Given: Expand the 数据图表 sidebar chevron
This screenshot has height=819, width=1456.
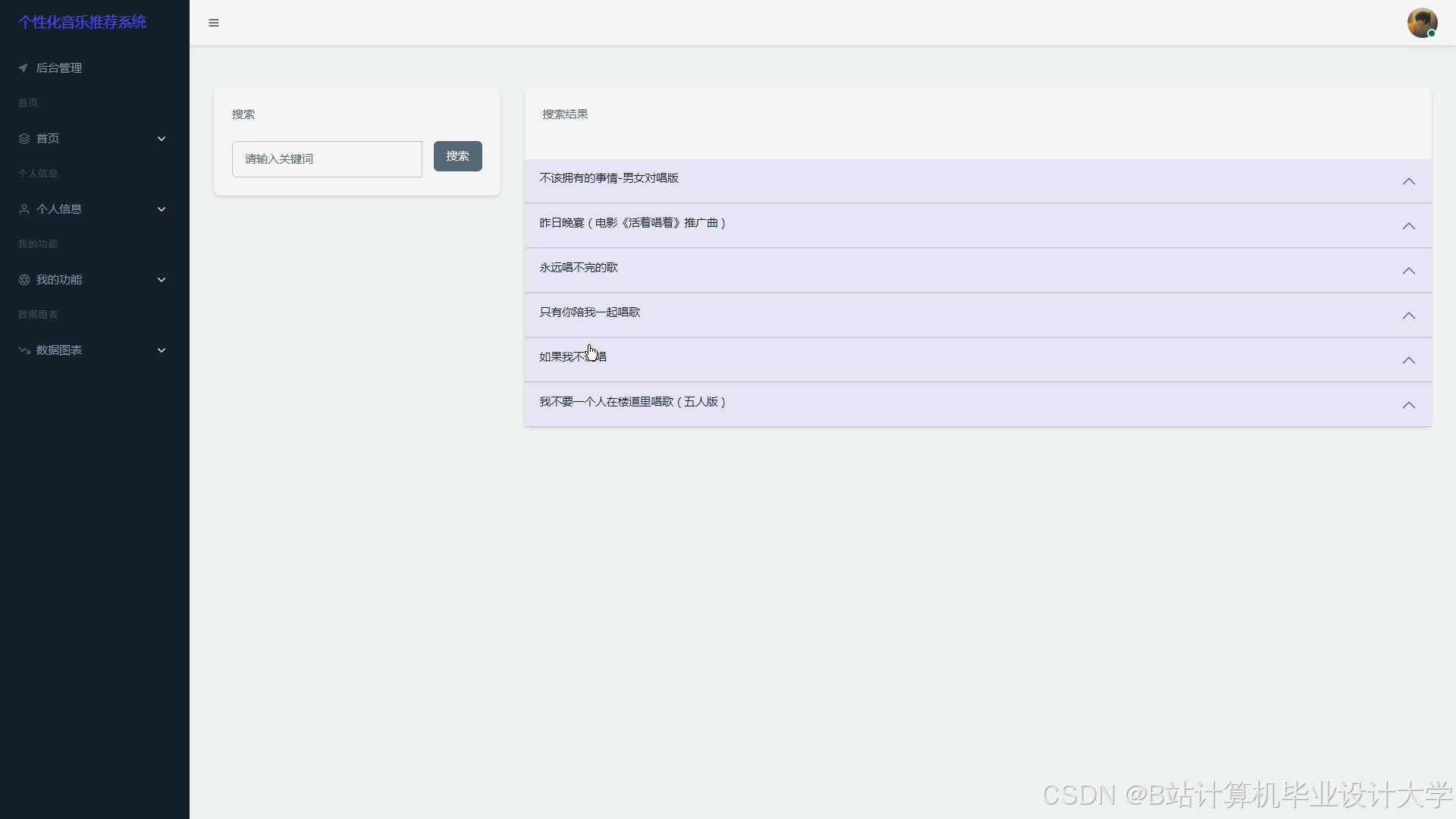Looking at the screenshot, I should (x=162, y=350).
